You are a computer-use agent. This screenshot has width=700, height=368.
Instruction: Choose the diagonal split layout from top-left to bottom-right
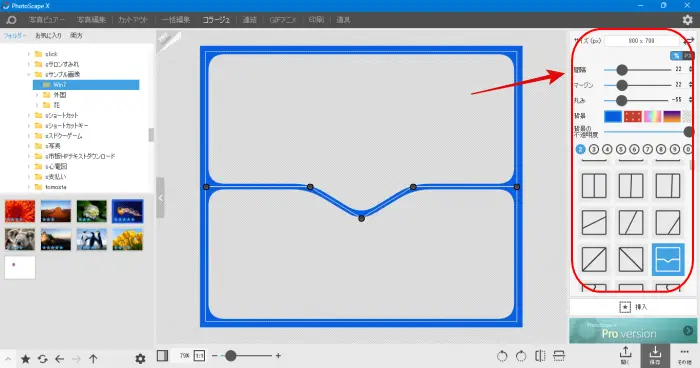[631, 259]
